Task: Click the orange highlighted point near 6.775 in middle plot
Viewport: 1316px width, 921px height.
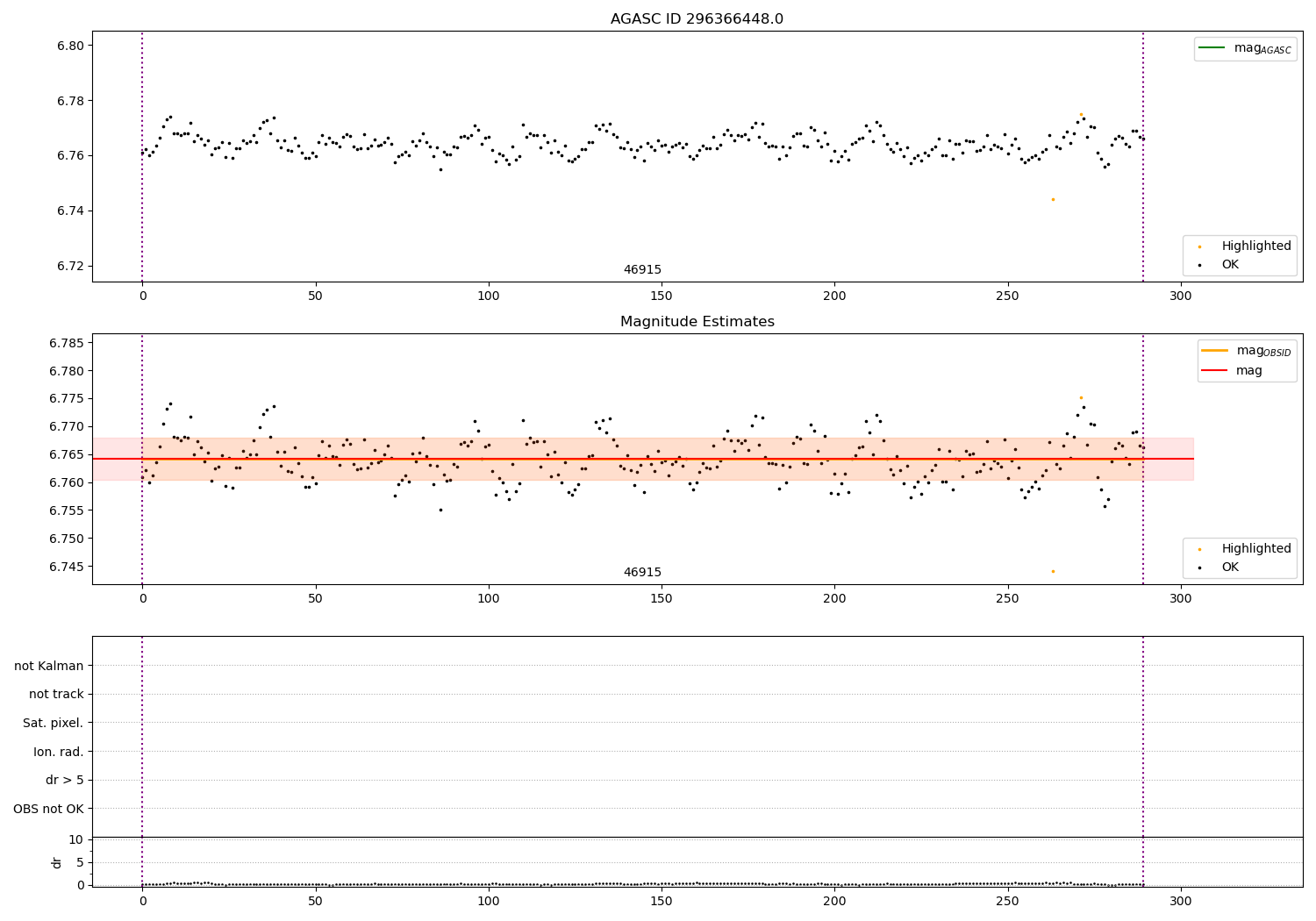Action: coord(1081,397)
